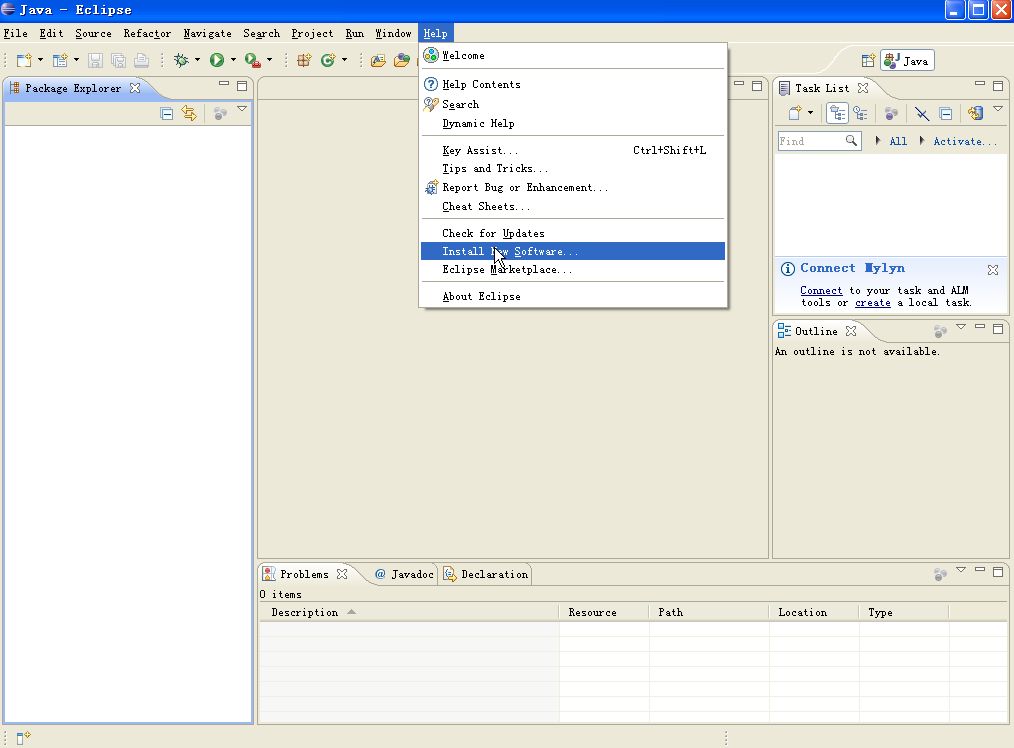Click the Open Task folder icon
Screen dimensions: 1014x748
point(402,60)
